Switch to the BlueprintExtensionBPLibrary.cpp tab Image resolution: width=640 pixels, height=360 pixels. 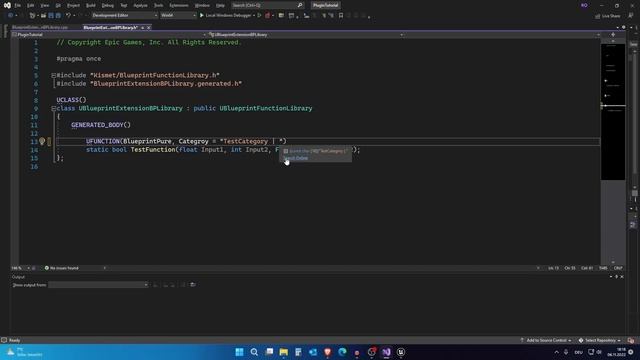click(40, 27)
